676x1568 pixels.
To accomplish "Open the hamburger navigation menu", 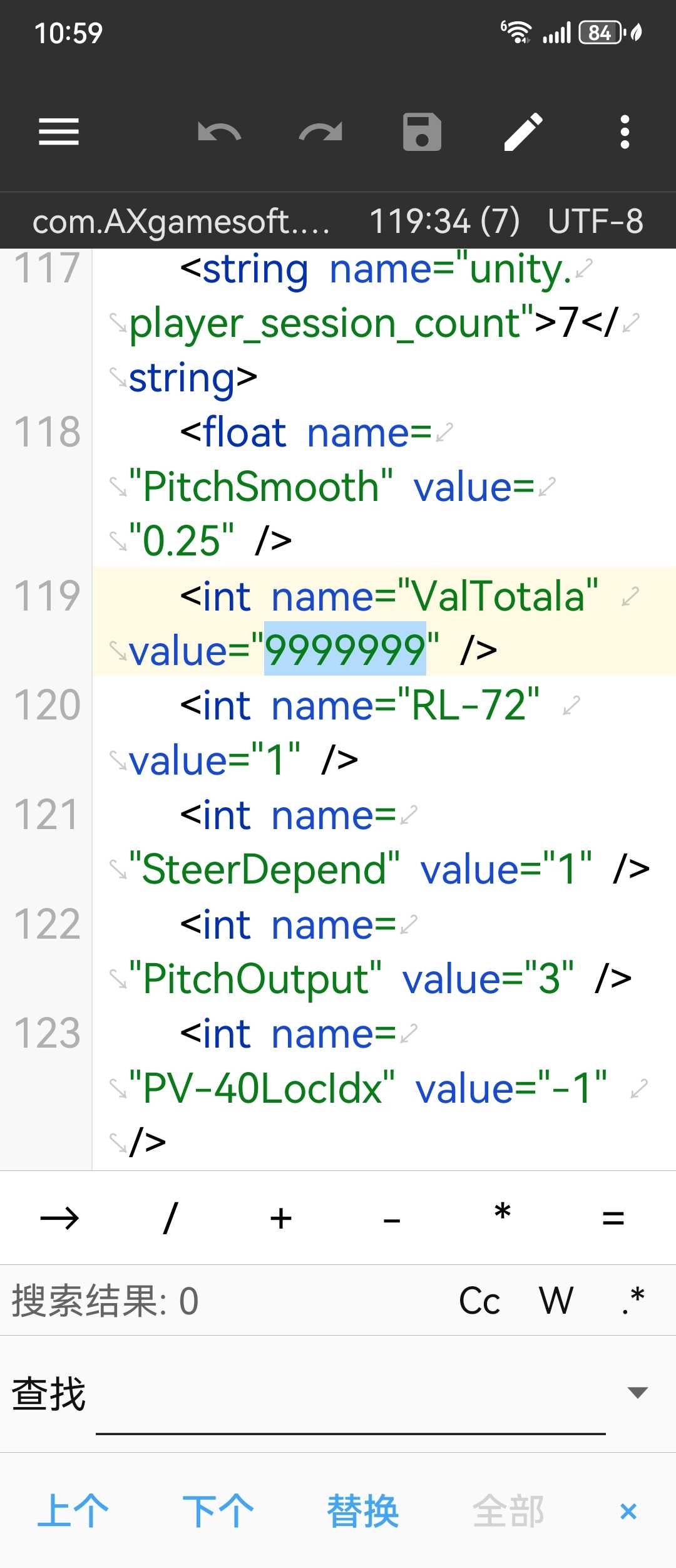I will [x=59, y=132].
